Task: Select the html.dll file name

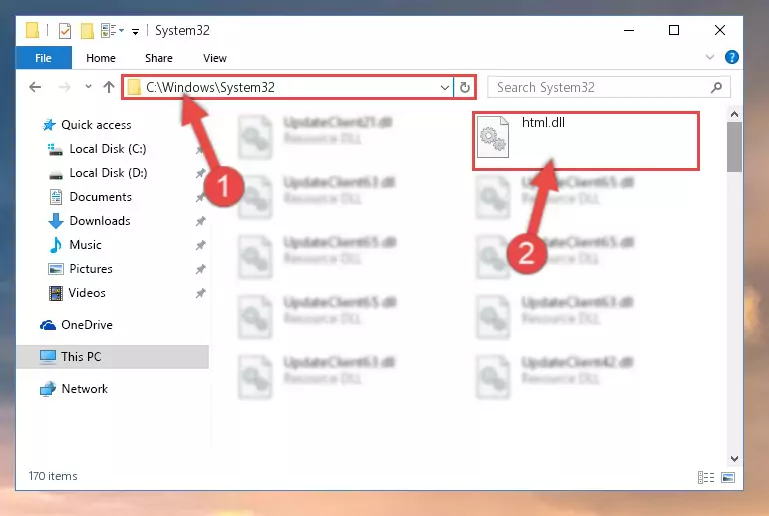Action: (543, 123)
